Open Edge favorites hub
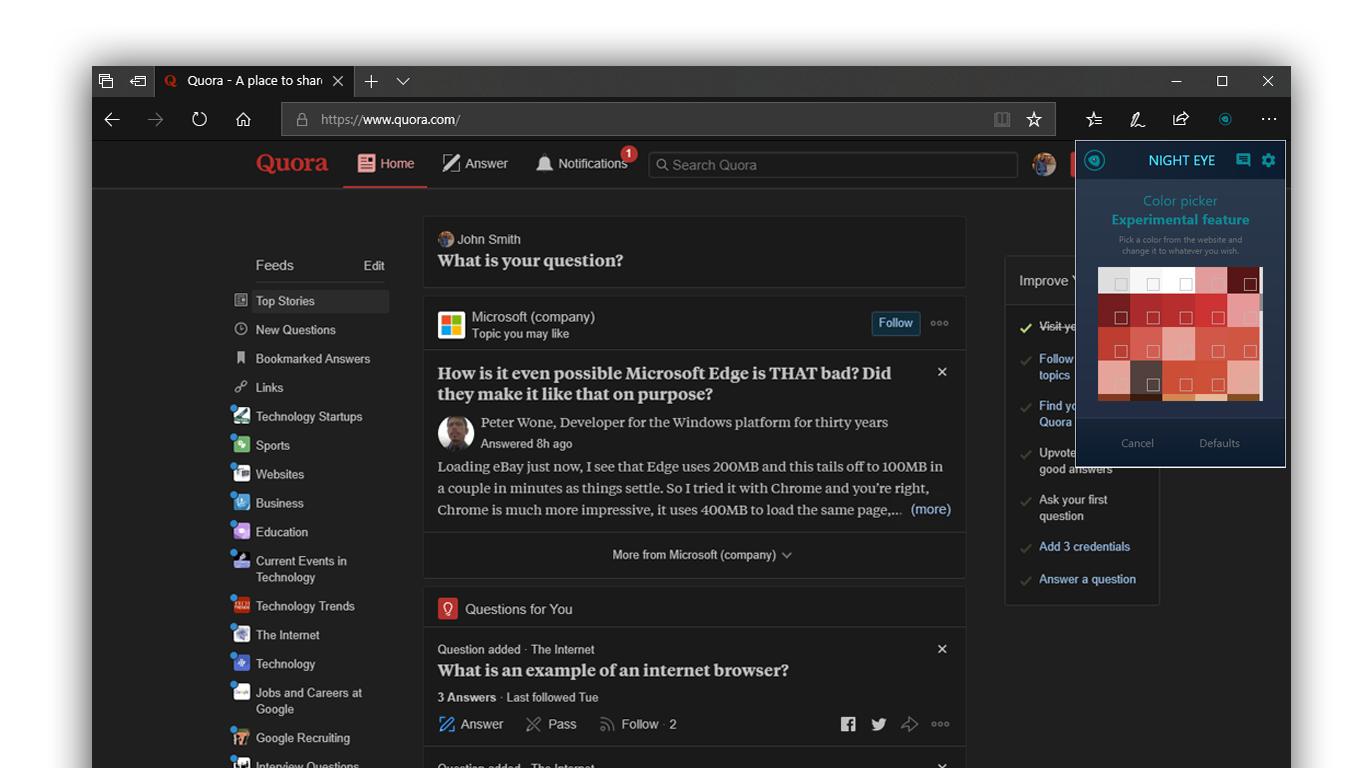The image size is (1366, 768). (1094, 119)
